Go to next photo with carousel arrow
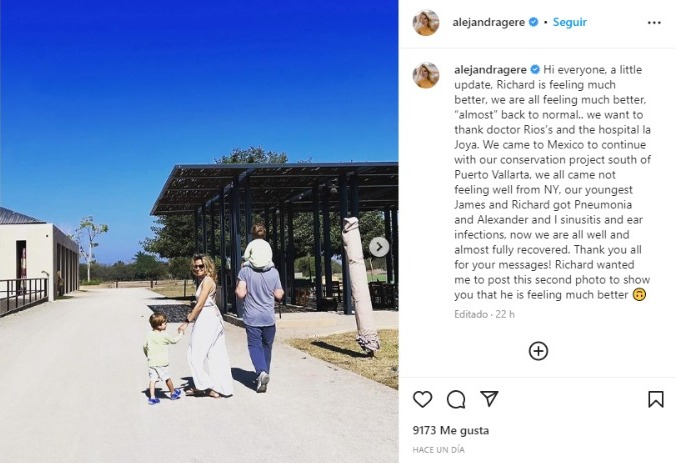 379,247
